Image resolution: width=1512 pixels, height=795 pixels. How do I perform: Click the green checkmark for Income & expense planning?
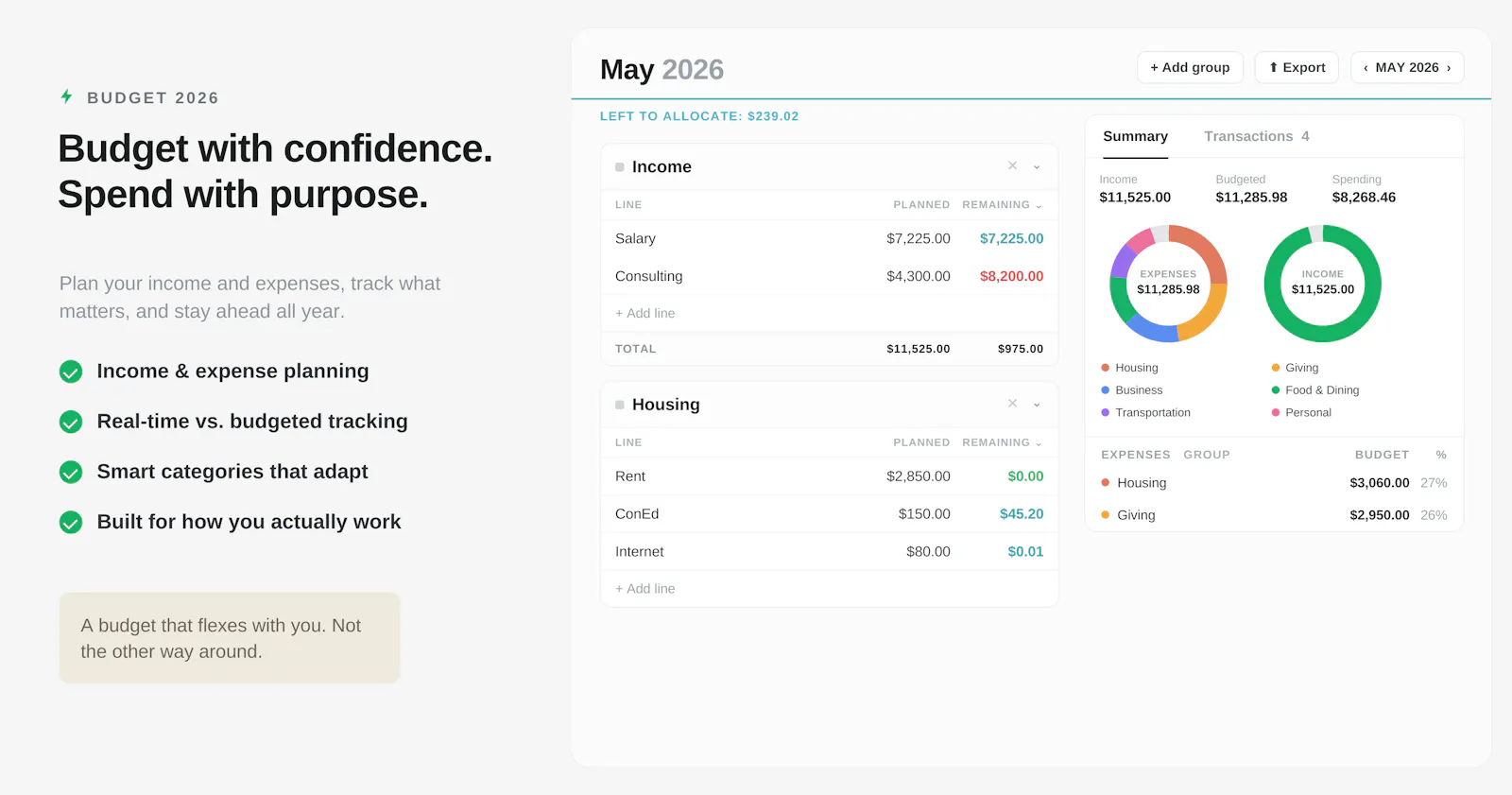point(71,372)
